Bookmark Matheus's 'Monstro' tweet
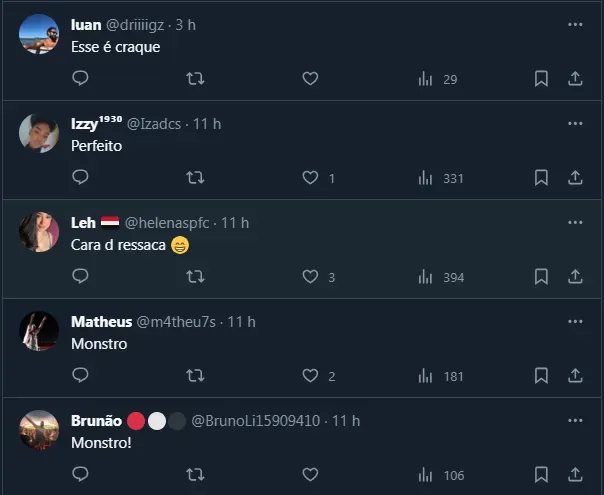This screenshot has width=604, height=495. [541, 376]
